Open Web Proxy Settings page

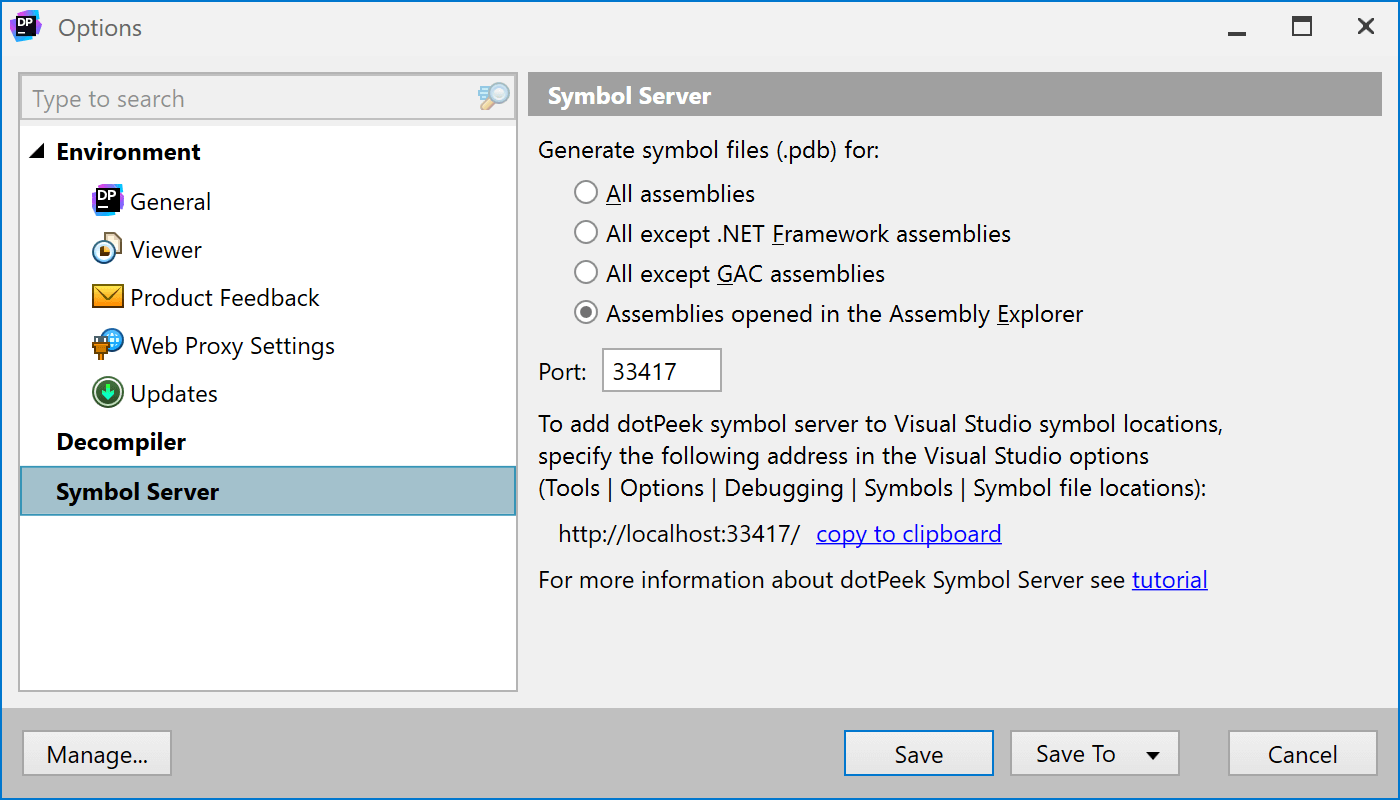pyautogui.click(x=232, y=345)
